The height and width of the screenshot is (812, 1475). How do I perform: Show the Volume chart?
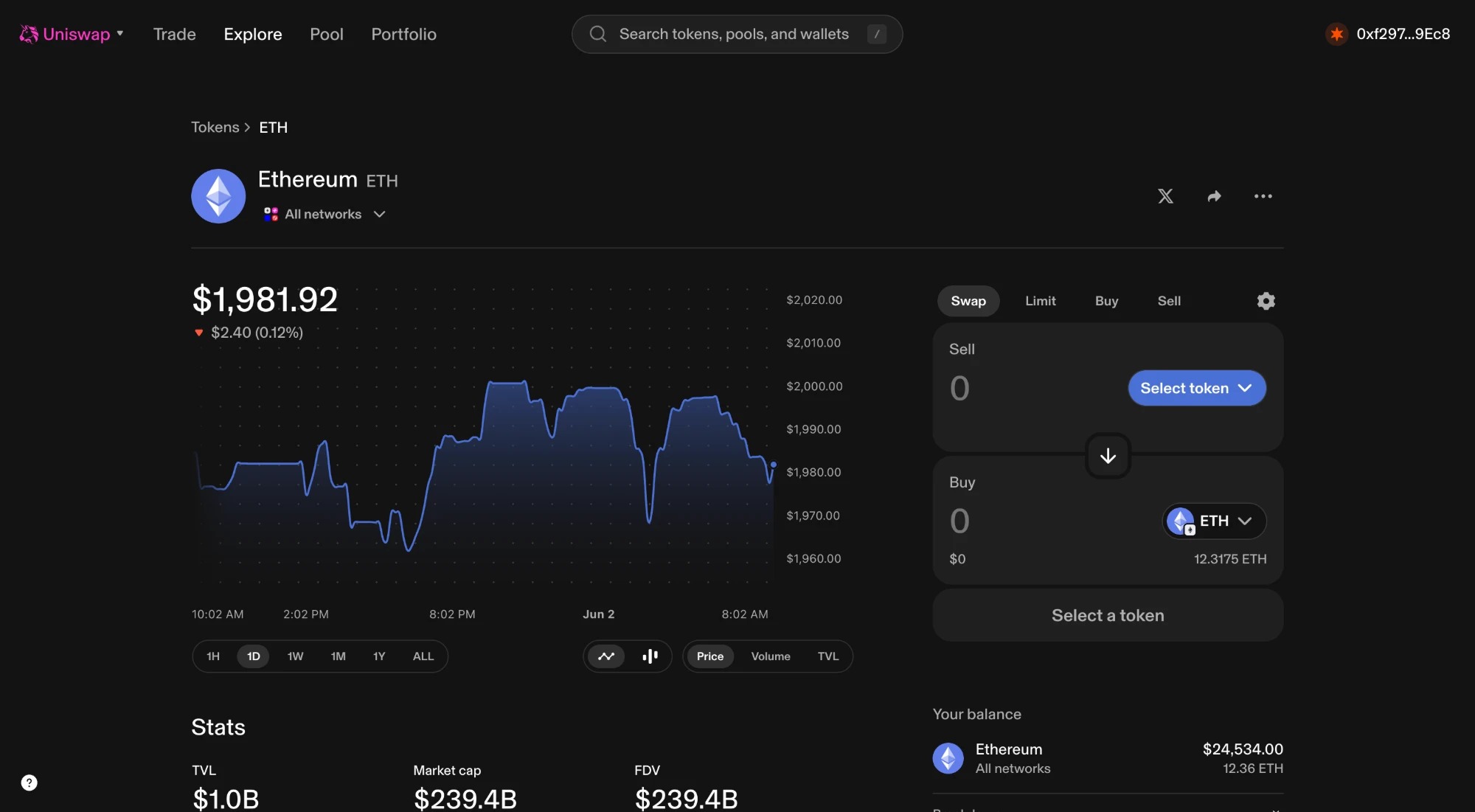771,656
